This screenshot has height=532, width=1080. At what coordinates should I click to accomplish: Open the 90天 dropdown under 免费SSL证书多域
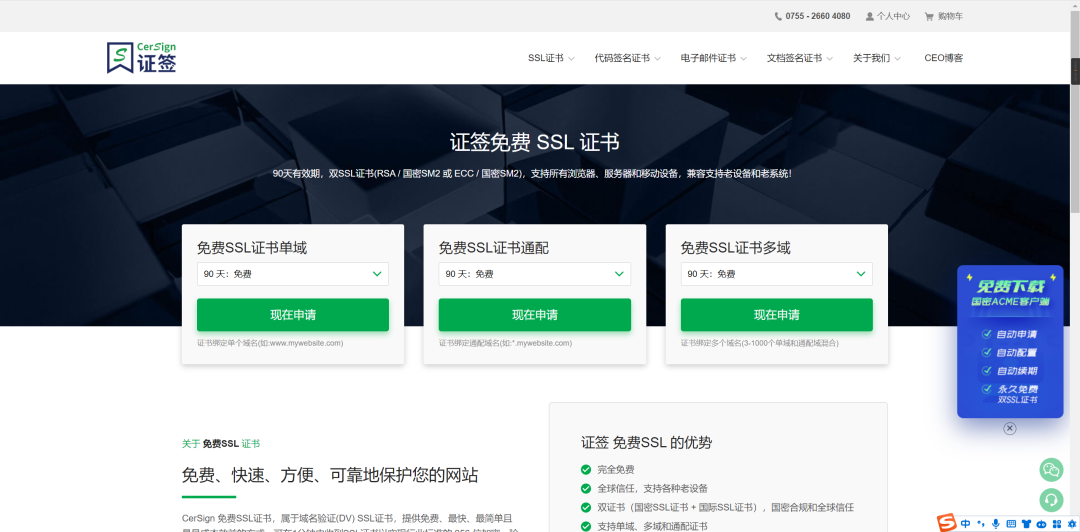point(776,274)
